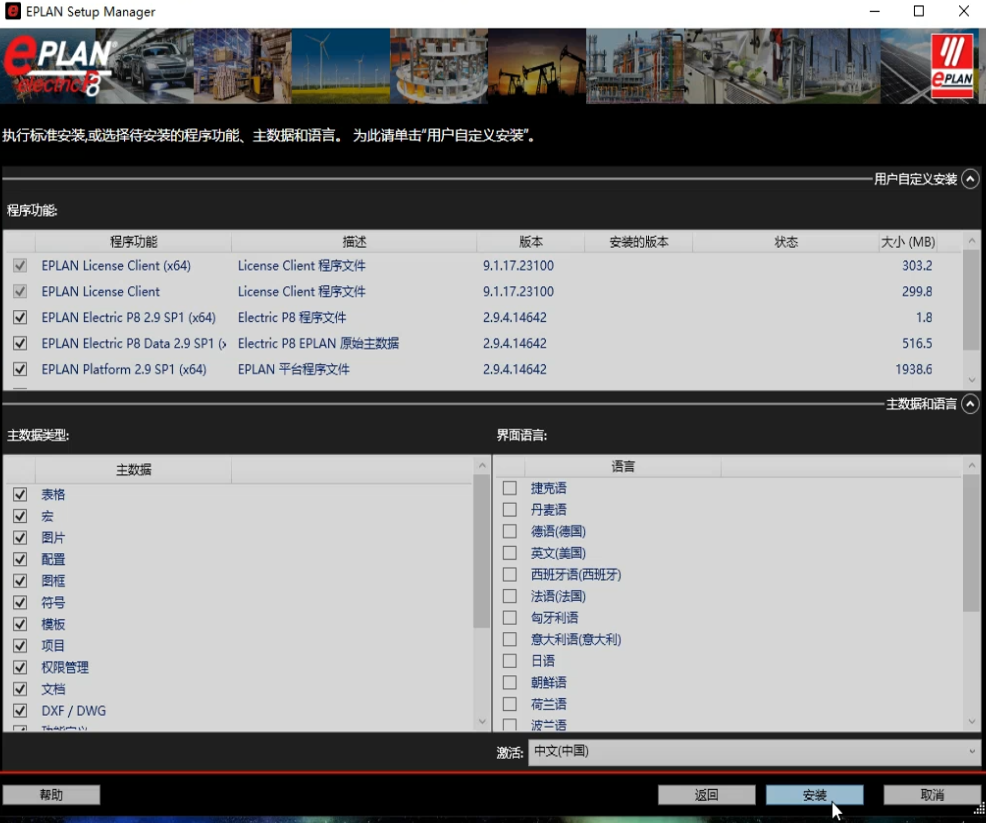Enable the 英文(美国) language checkbox
This screenshot has width=986, height=823.
pyautogui.click(x=510, y=553)
